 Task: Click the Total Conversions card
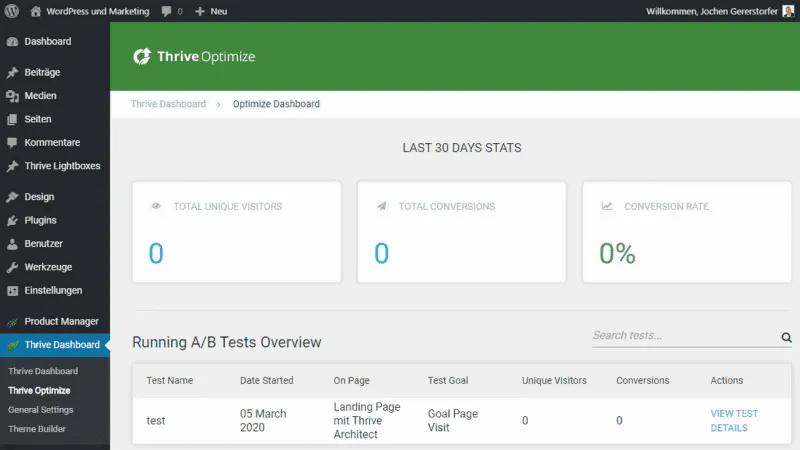(x=462, y=232)
